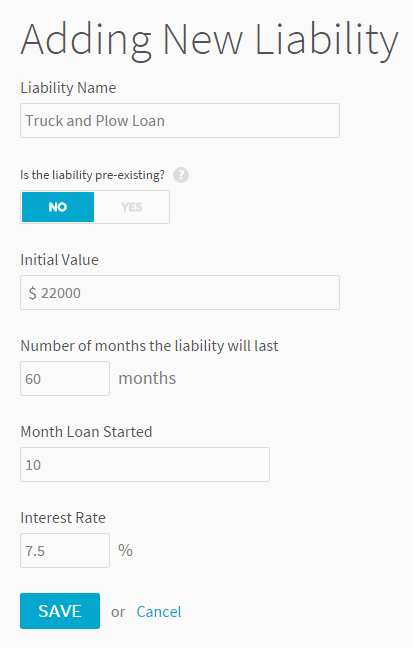Click the Initial Value label
Viewport: 413px width, 648px height.
pos(60,260)
